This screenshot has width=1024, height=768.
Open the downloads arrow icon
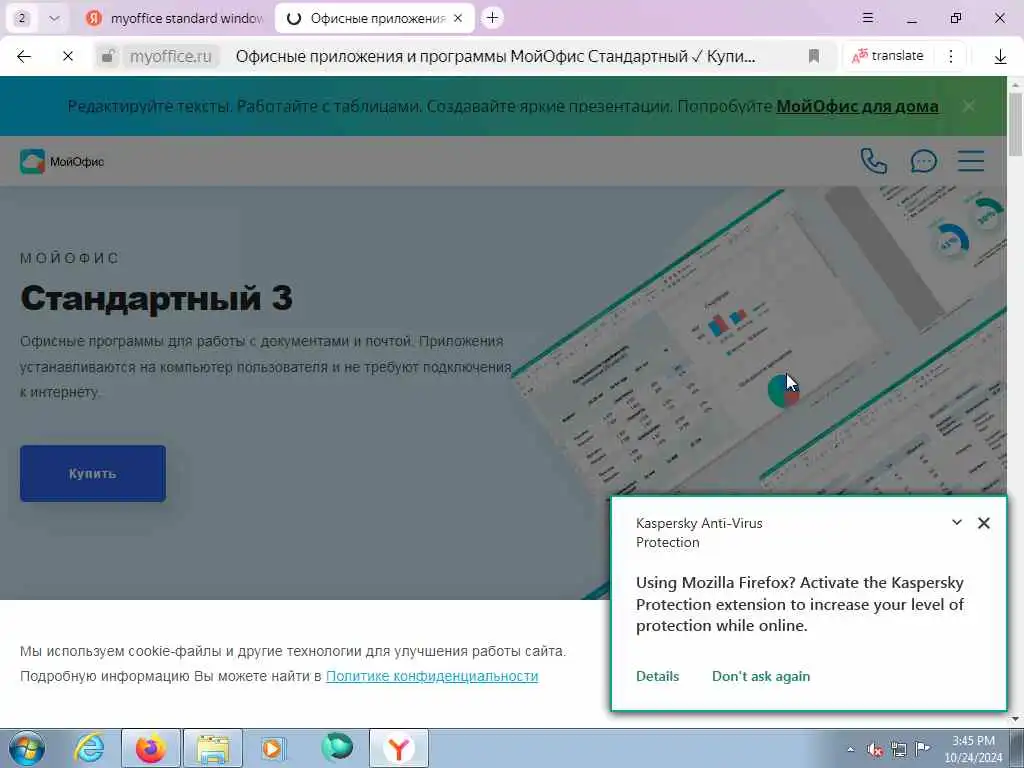pyautogui.click(x=1000, y=57)
